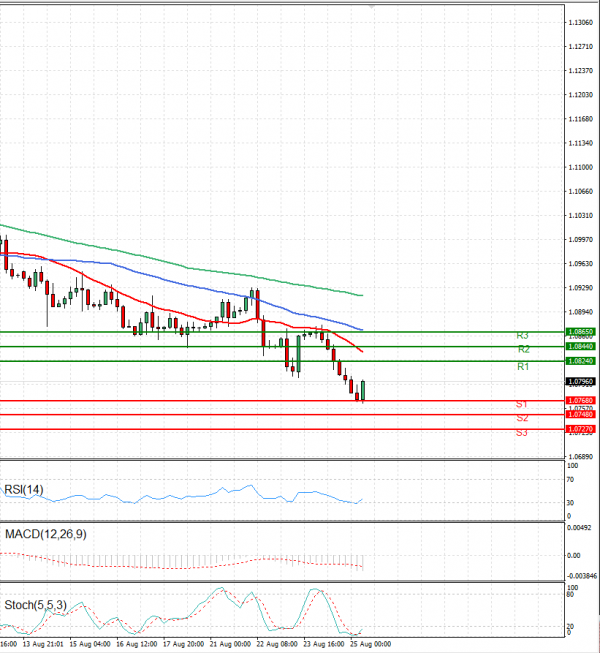
Task: Click the chart shift triangle marker at top
Action: pos(371,7)
